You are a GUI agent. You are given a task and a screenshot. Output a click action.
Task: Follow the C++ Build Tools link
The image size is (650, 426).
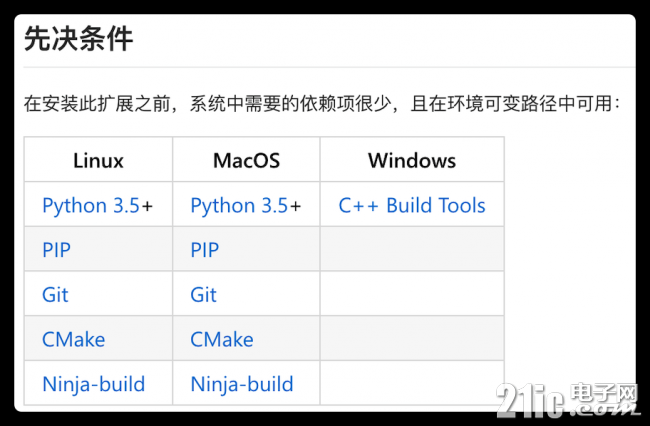pyautogui.click(x=412, y=206)
